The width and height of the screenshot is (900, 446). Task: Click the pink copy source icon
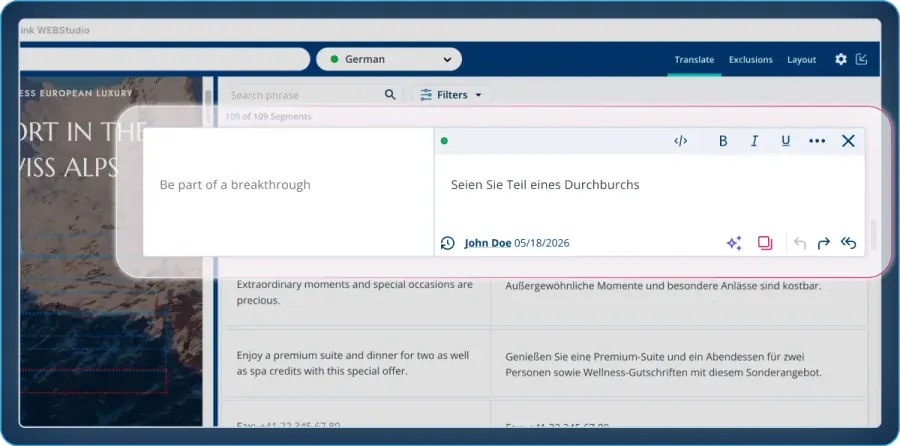(765, 243)
